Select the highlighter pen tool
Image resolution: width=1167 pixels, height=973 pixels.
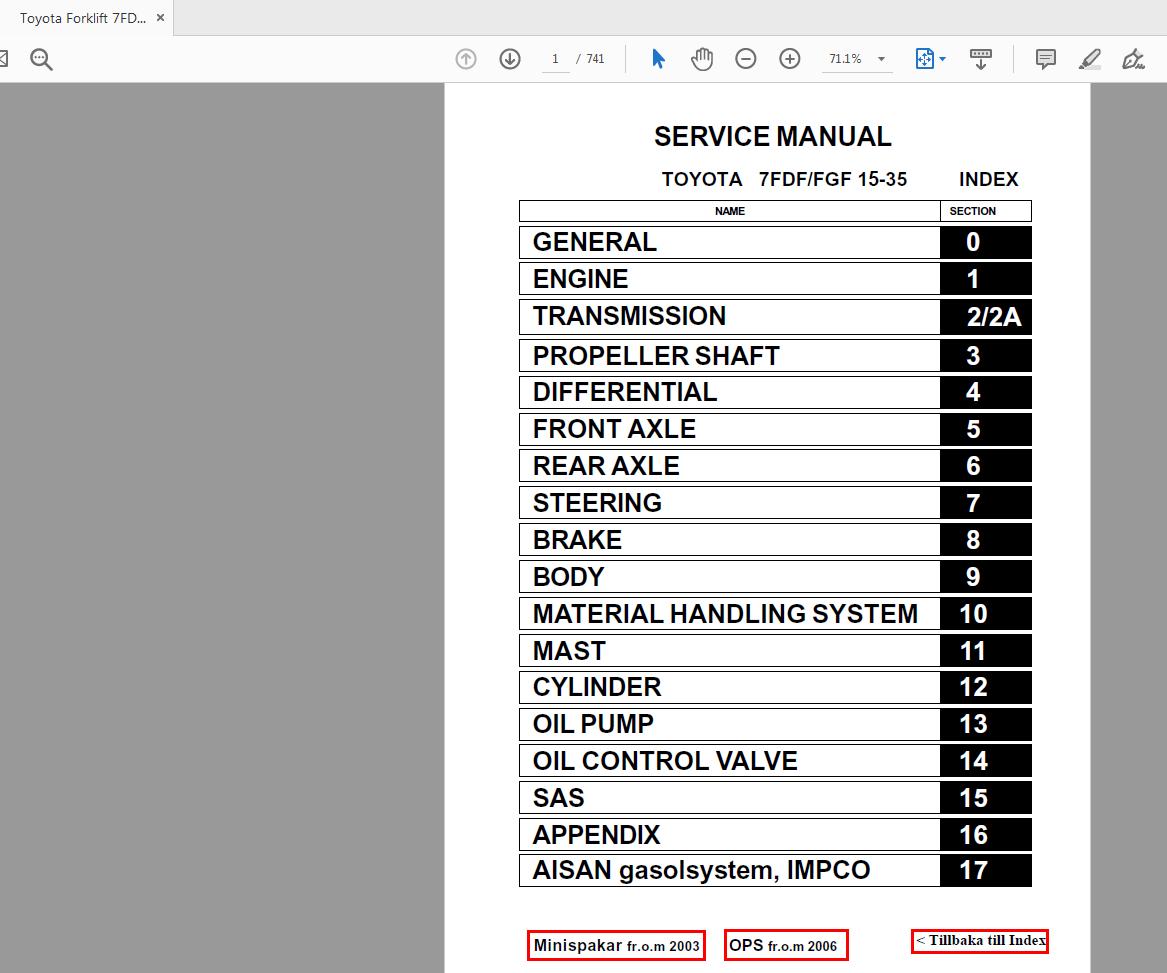(x=1090, y=59)
